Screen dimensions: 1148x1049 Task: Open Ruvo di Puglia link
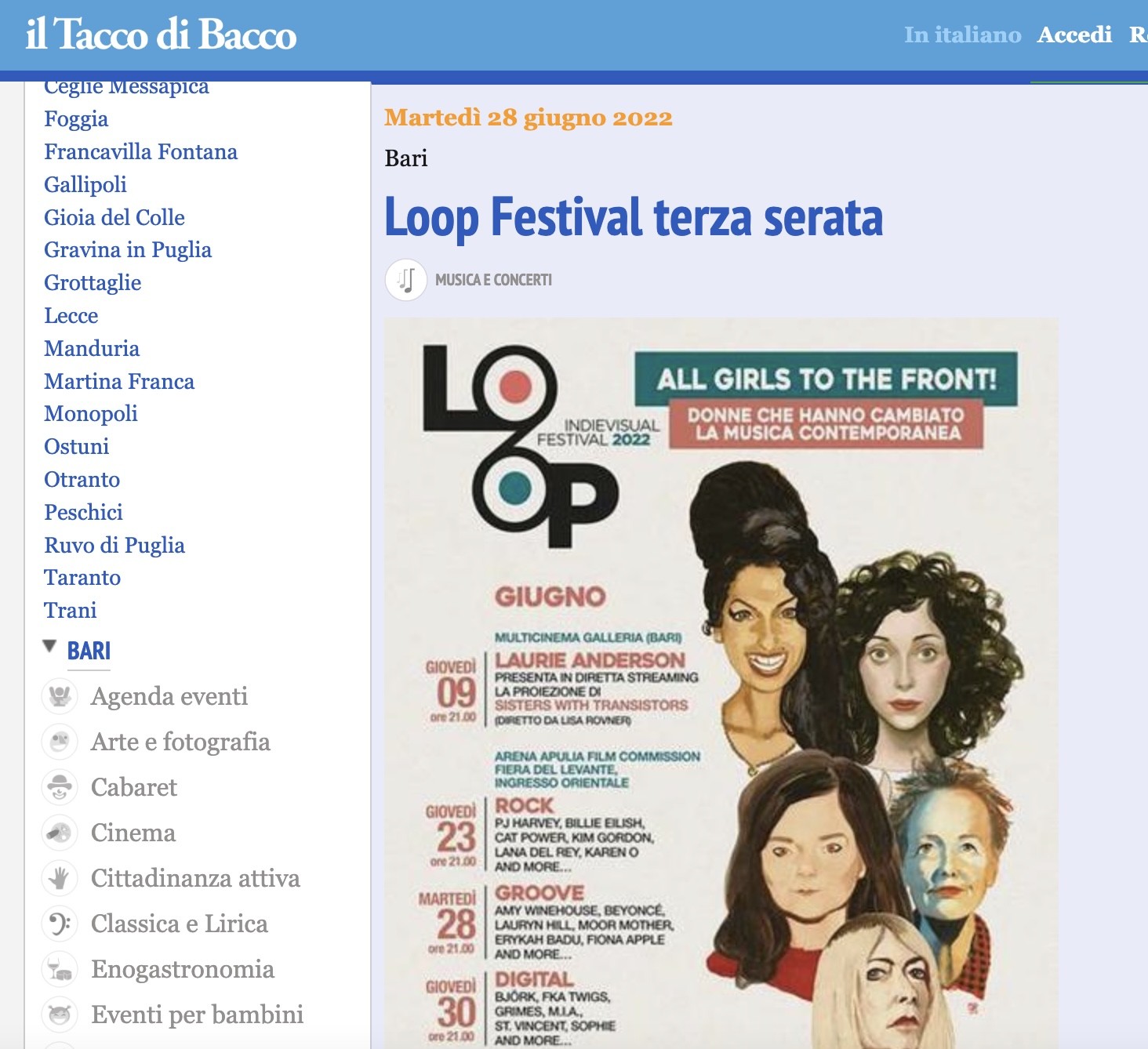(114, 545)
